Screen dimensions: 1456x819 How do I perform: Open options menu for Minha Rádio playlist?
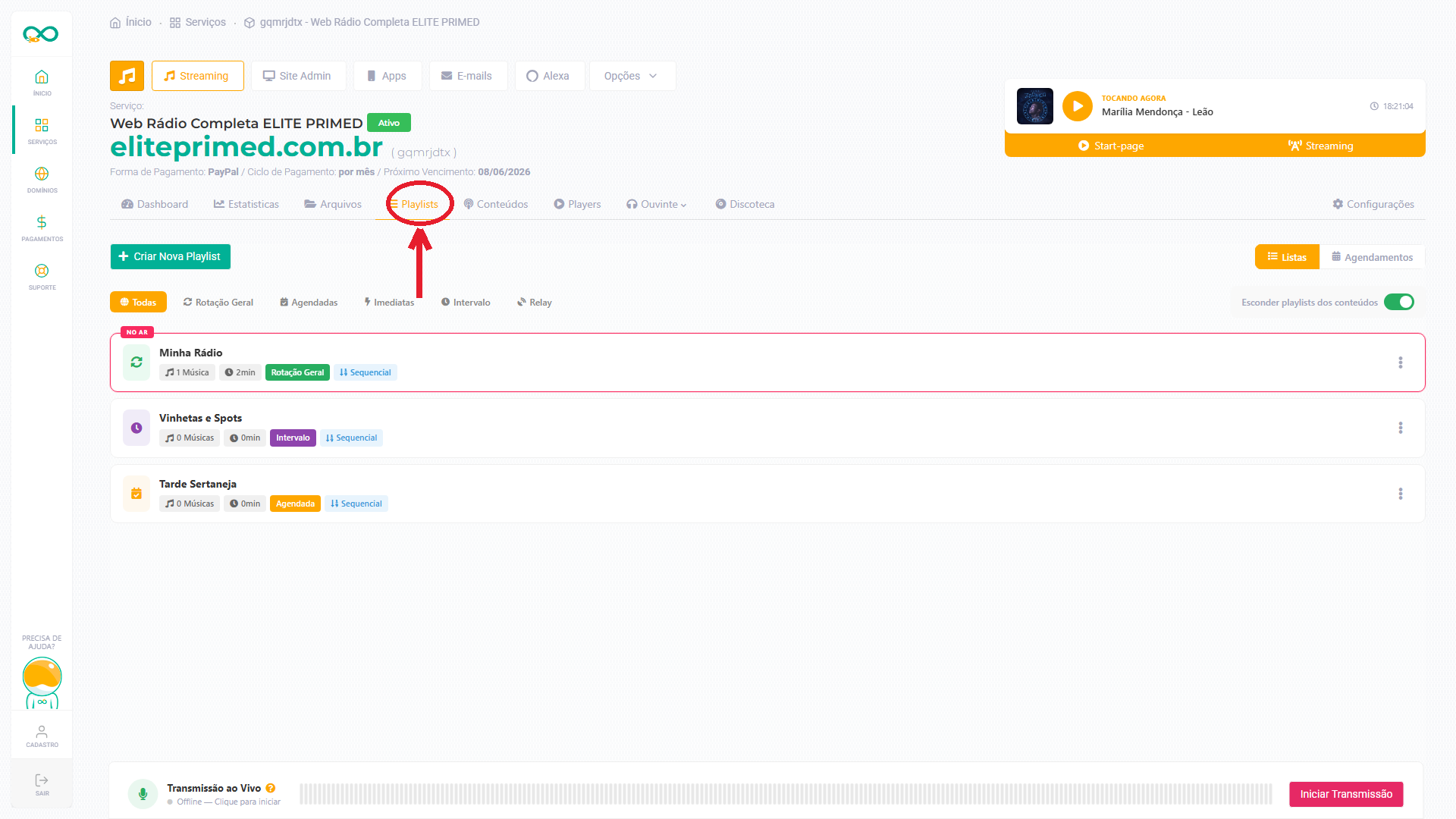tap(1400, 362)
